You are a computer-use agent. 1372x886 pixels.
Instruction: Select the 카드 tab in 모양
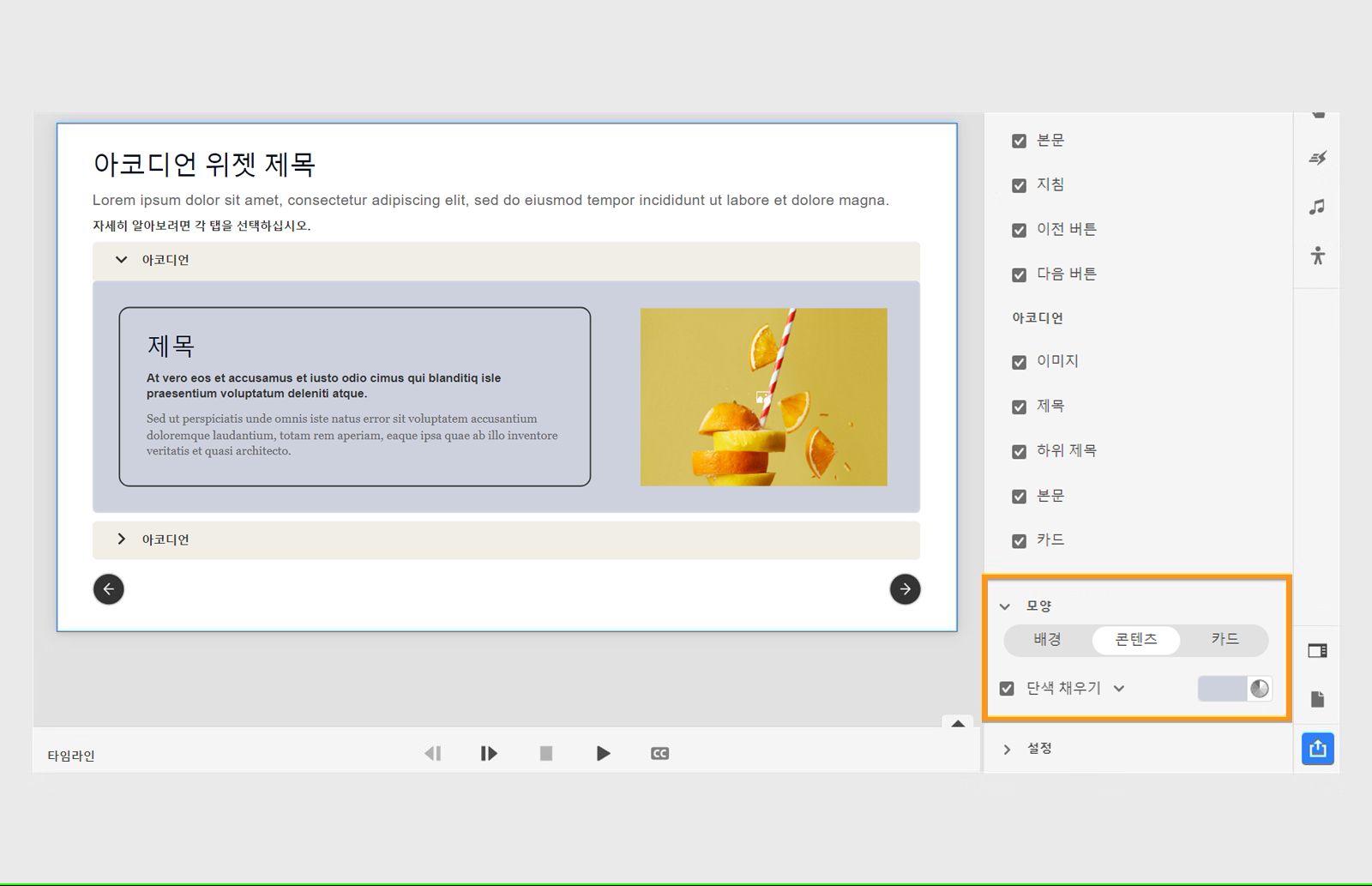click(x=1224, y=640)
